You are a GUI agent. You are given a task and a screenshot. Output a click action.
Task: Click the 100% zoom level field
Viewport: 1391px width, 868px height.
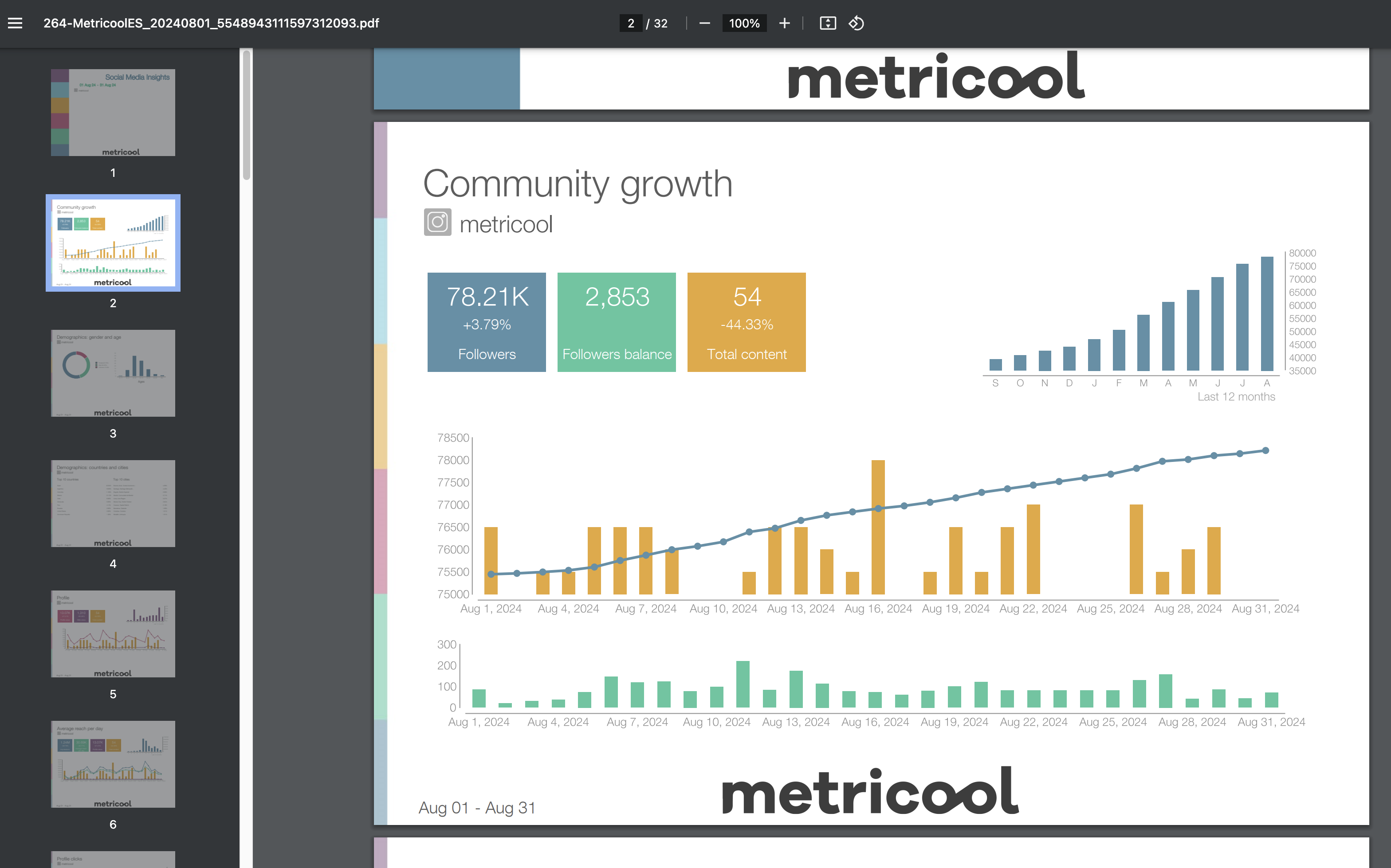(x=744, y=23)
